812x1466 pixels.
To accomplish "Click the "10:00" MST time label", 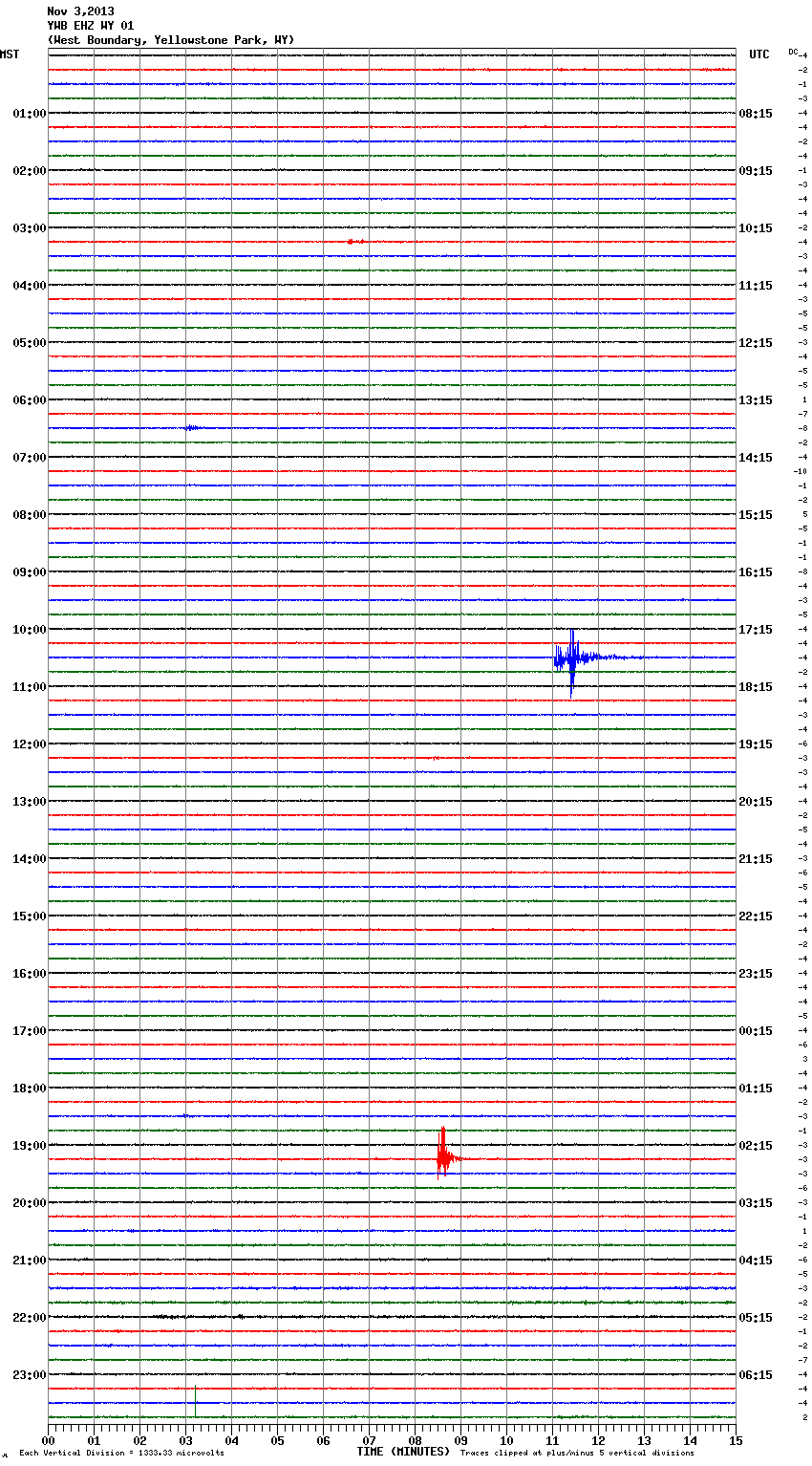I will (30, 630).
